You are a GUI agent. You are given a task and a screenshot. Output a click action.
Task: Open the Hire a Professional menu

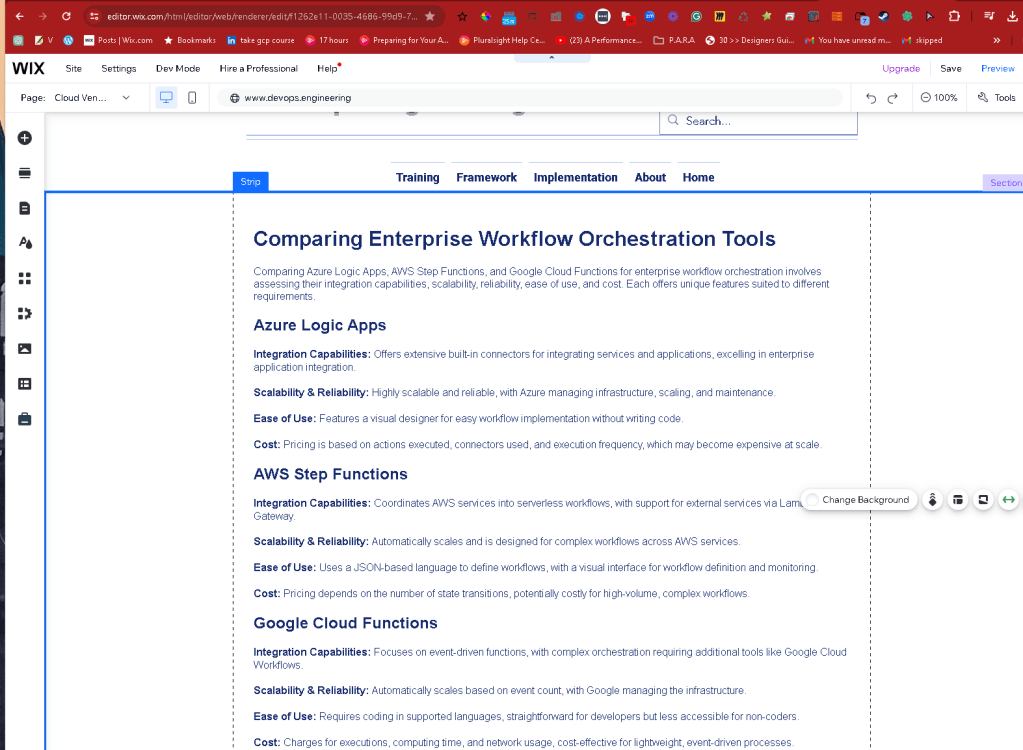258,68
